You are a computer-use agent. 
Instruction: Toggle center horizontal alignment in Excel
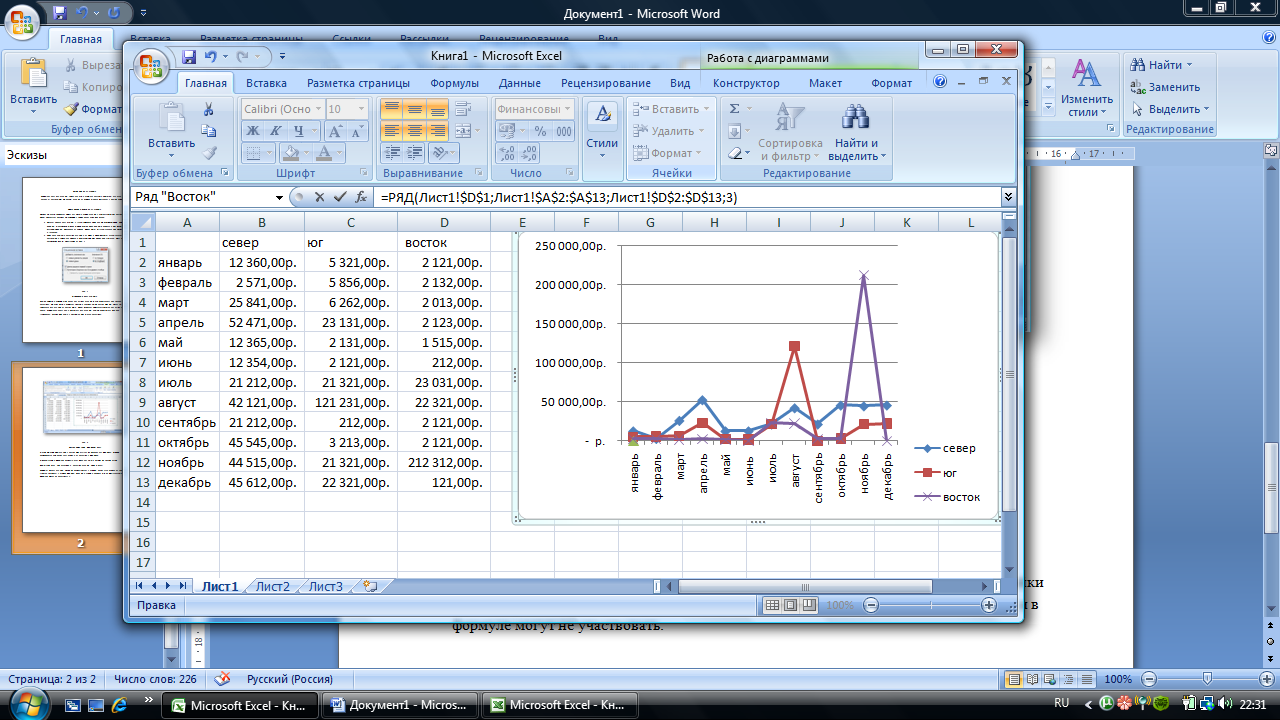click(x=413, y=131)
